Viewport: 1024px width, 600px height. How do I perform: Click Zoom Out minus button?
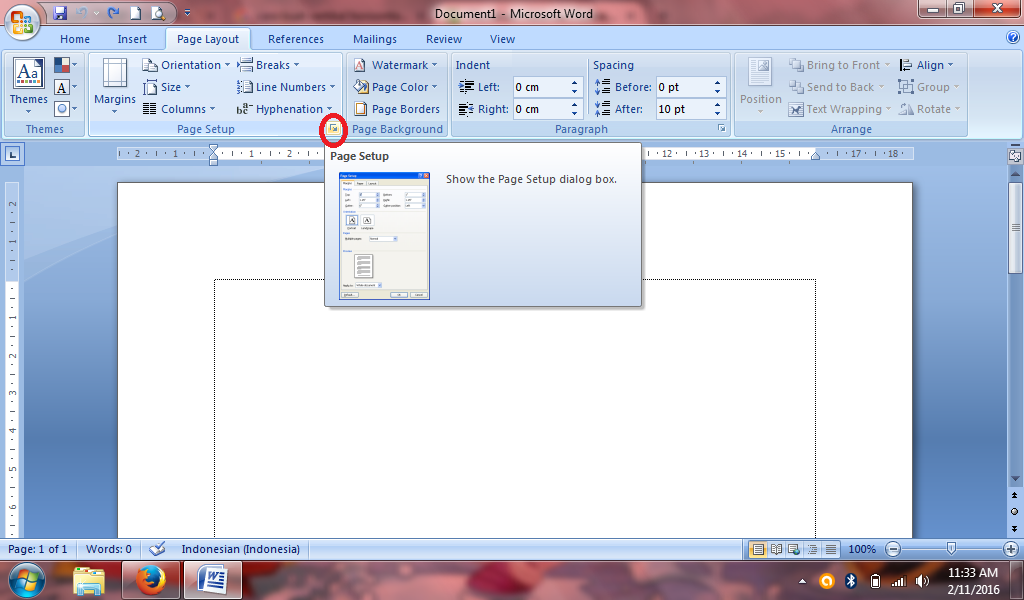coord(893,549)
